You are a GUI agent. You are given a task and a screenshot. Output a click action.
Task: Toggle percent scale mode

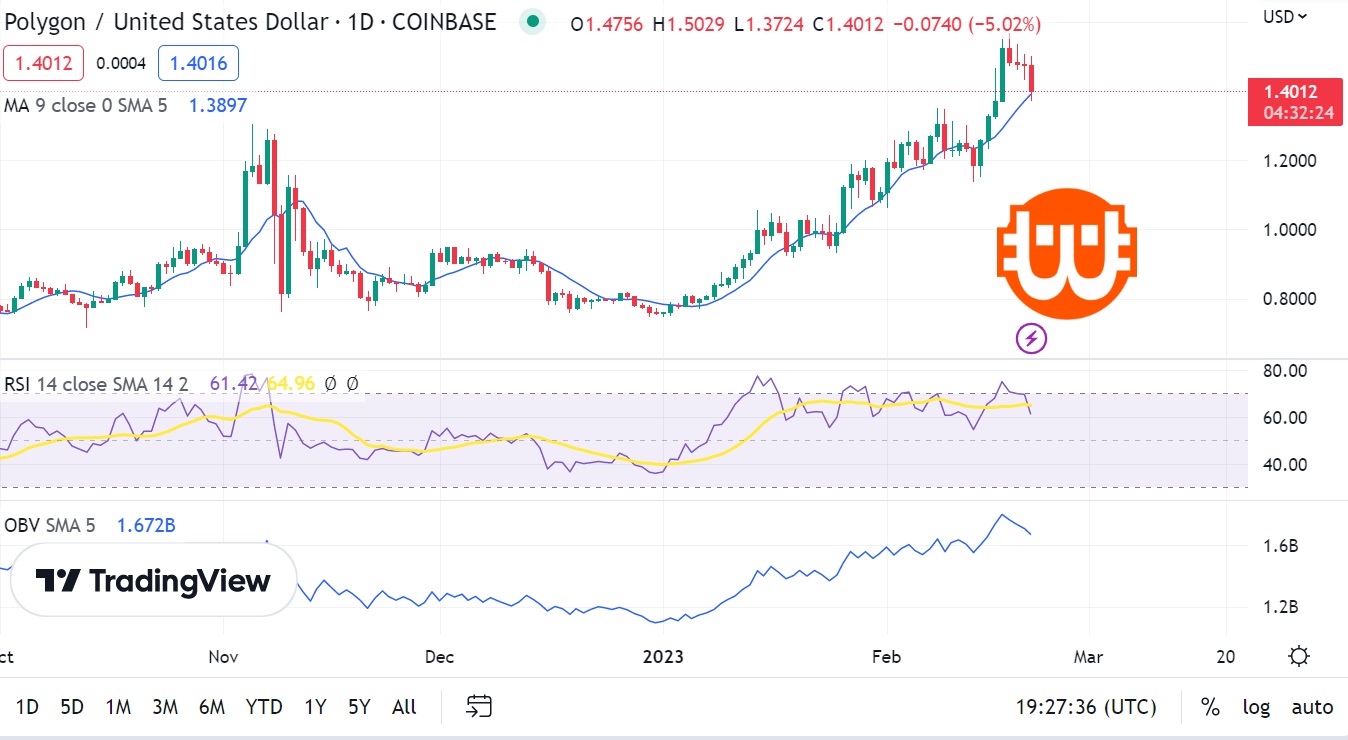click(x=1210, y=707)
